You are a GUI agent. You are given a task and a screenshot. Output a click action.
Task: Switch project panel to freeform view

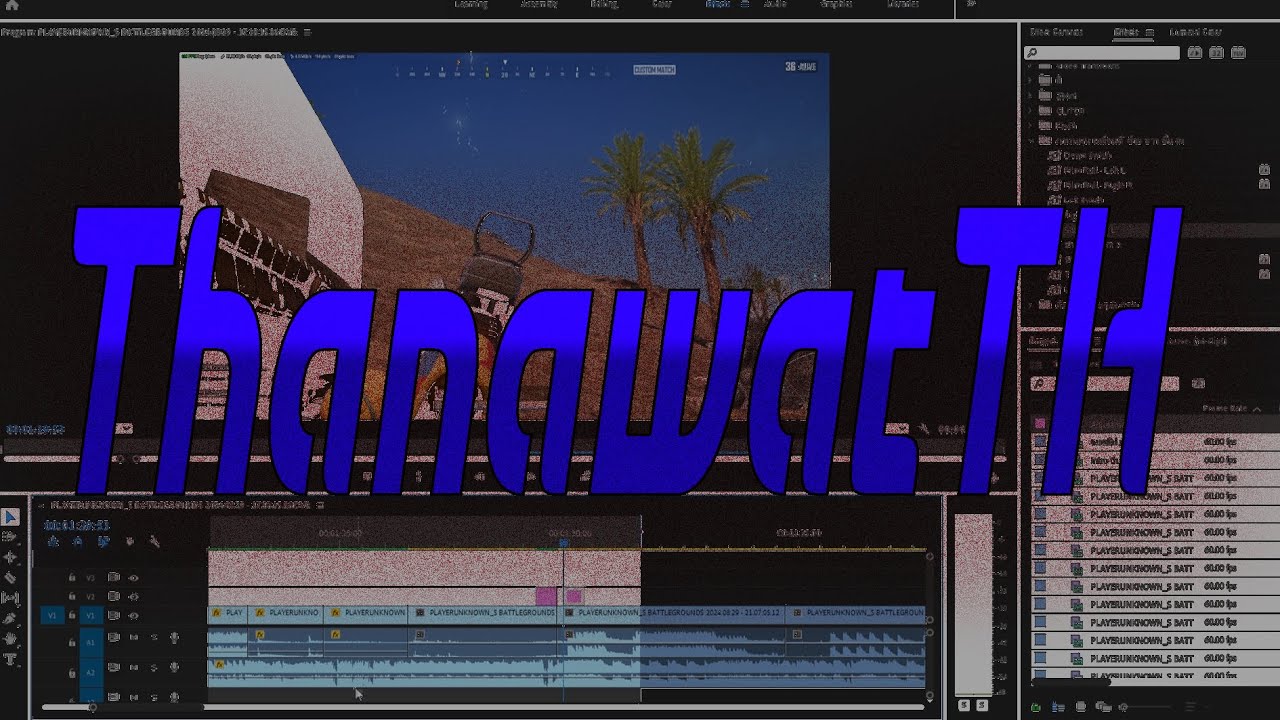tap(1102, 707)
